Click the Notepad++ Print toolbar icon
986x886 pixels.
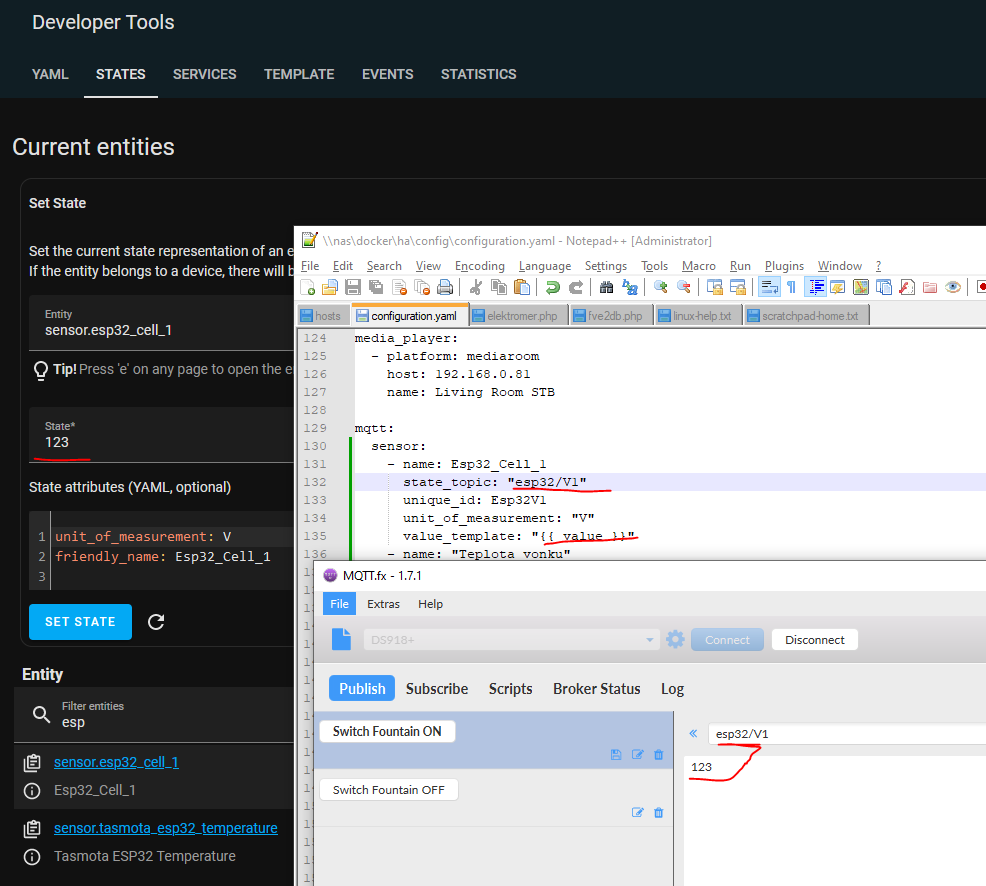click(x=445, y=288)
